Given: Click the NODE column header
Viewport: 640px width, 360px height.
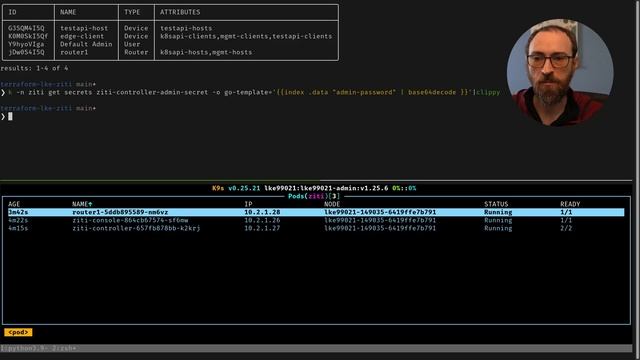Looking at the screenshot, I should click(x=332, y=204).
